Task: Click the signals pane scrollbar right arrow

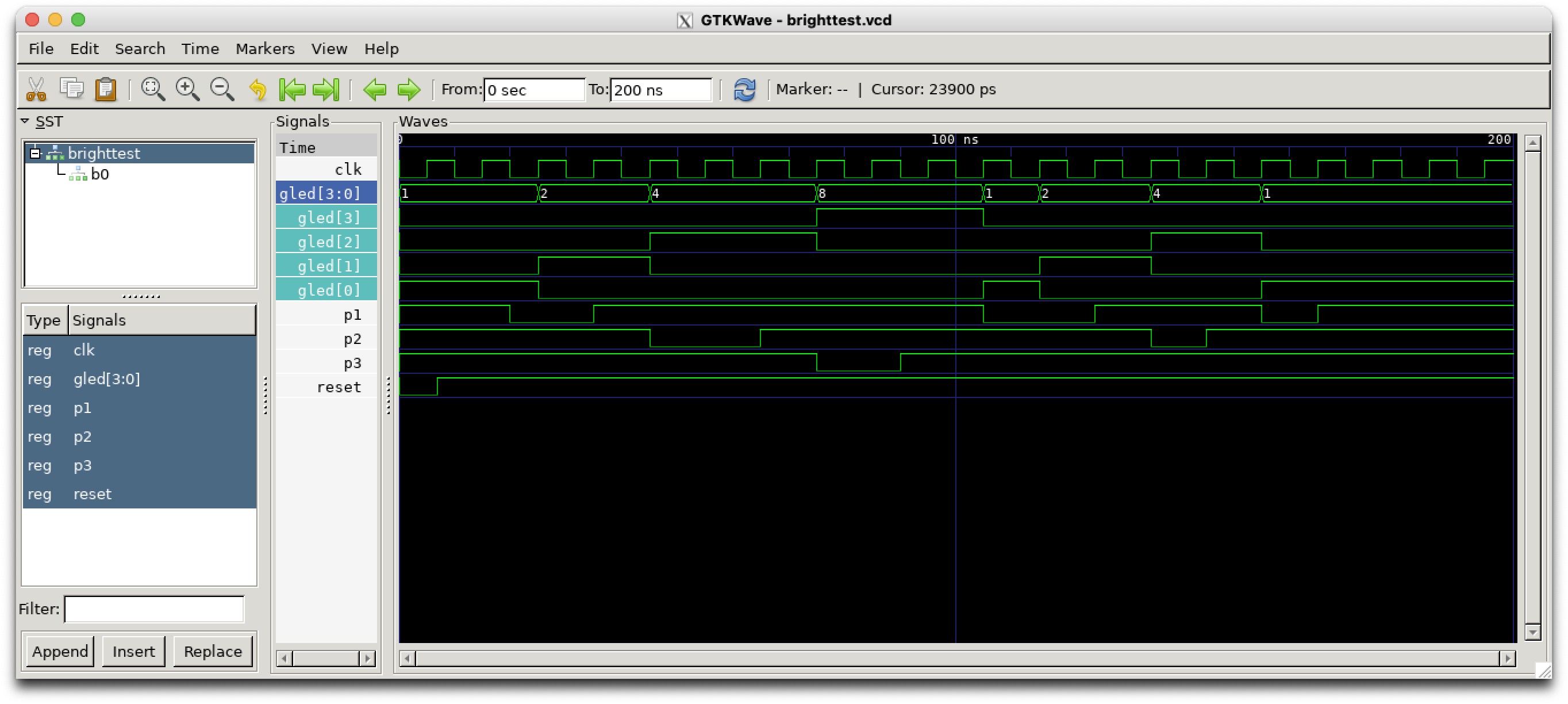Action: click(x=367, y=659)
